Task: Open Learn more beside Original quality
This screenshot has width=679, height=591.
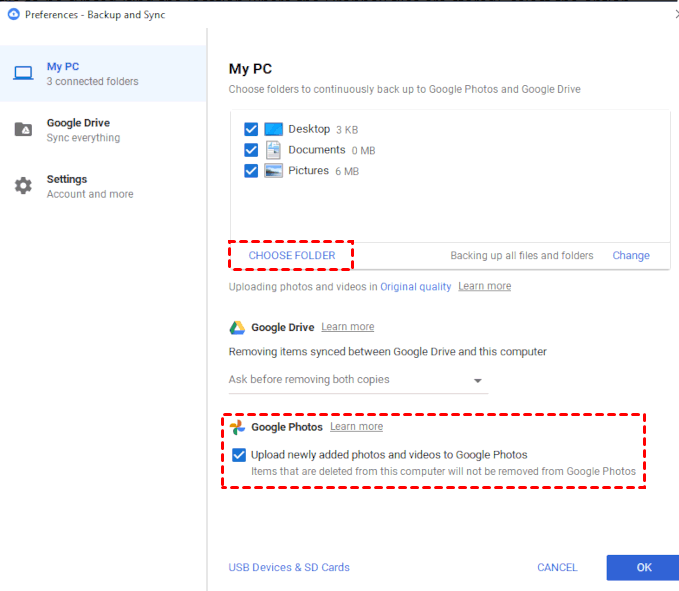Action: coord(485,286)
